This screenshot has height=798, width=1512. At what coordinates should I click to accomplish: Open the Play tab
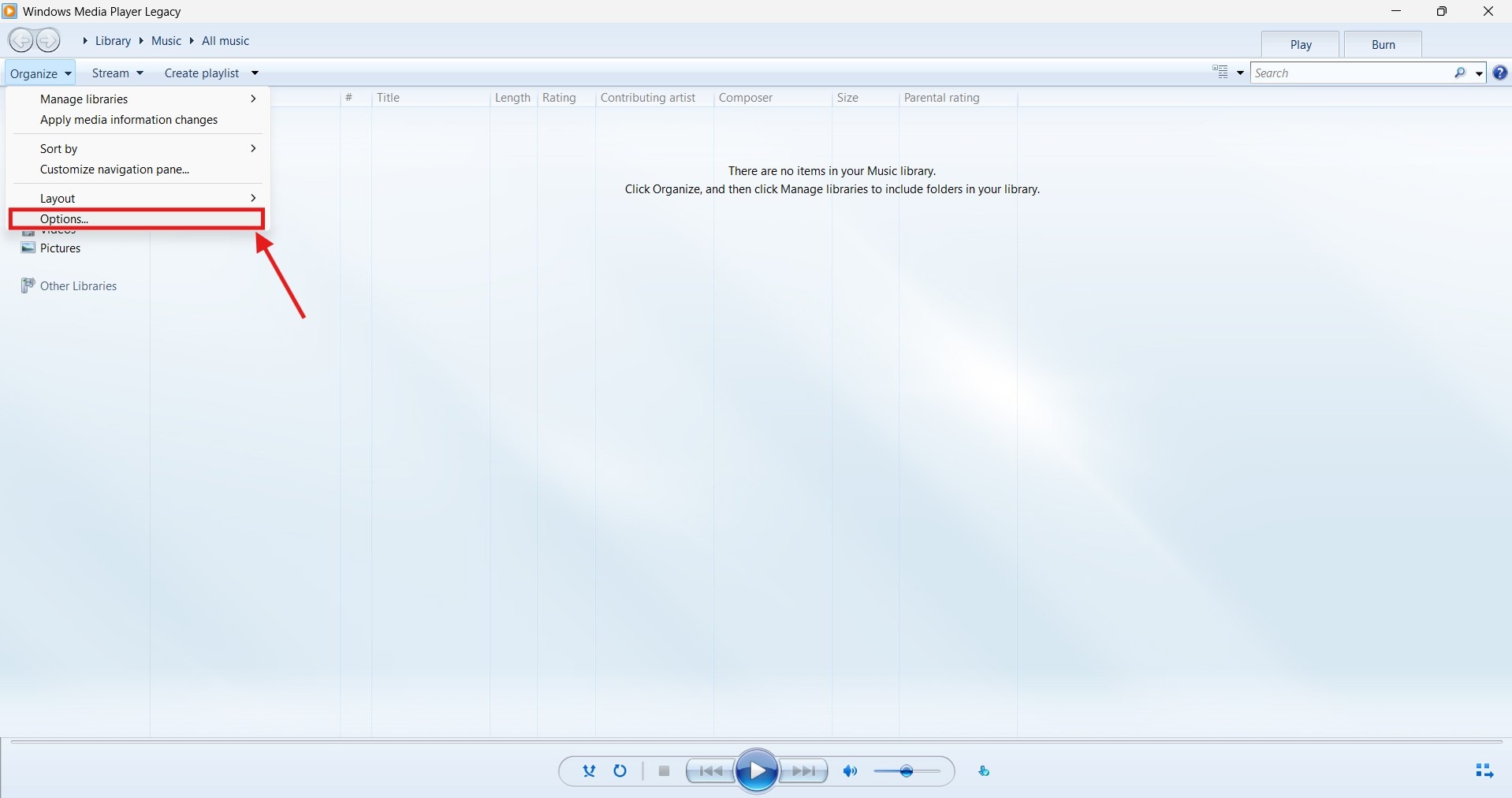(x=1301, y=44)
